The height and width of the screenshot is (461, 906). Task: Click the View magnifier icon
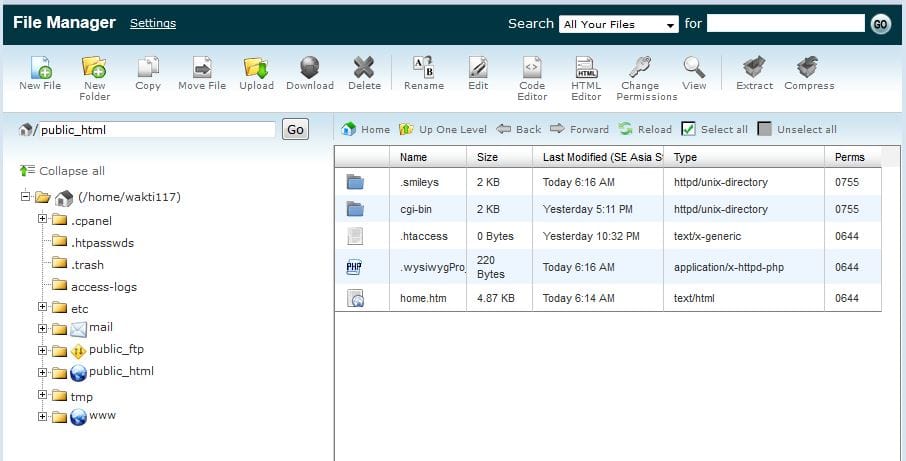(694, 68)
